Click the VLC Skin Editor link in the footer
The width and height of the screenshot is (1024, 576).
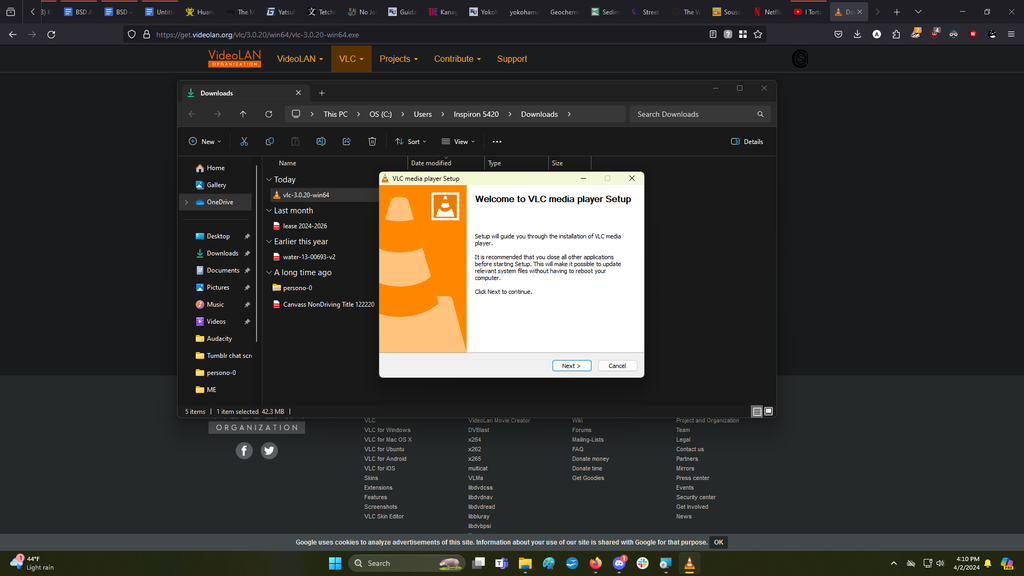(382, 516)
